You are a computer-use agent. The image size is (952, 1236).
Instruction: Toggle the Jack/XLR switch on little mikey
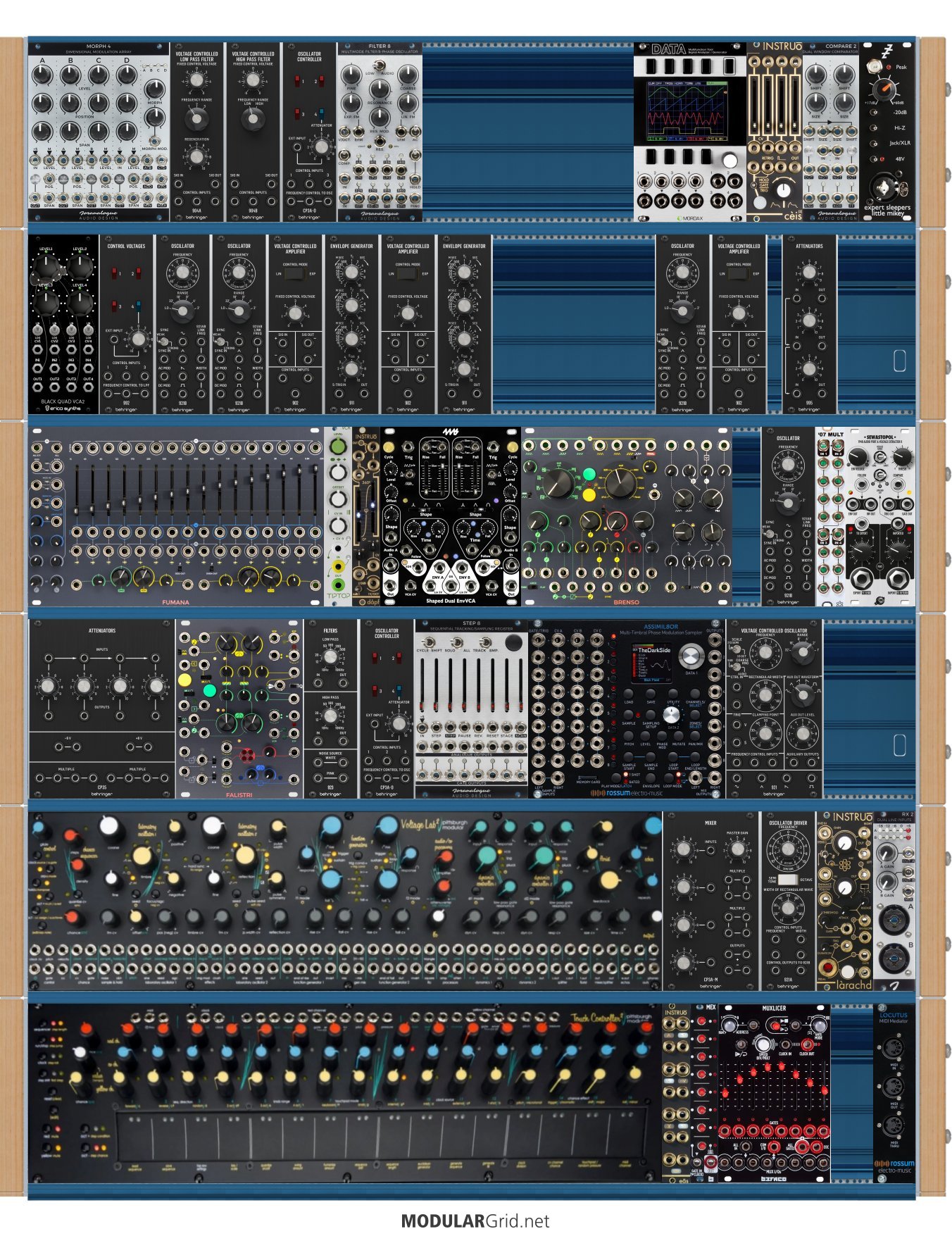[874, 143]
